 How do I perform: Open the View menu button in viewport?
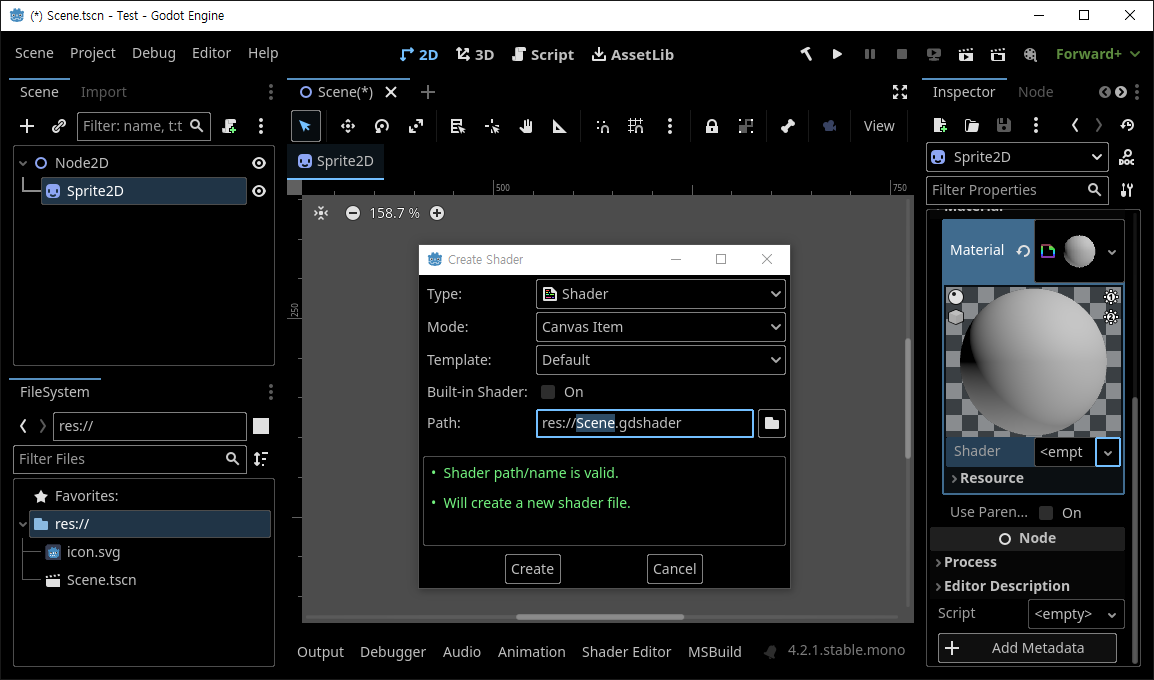coord(879,126)
